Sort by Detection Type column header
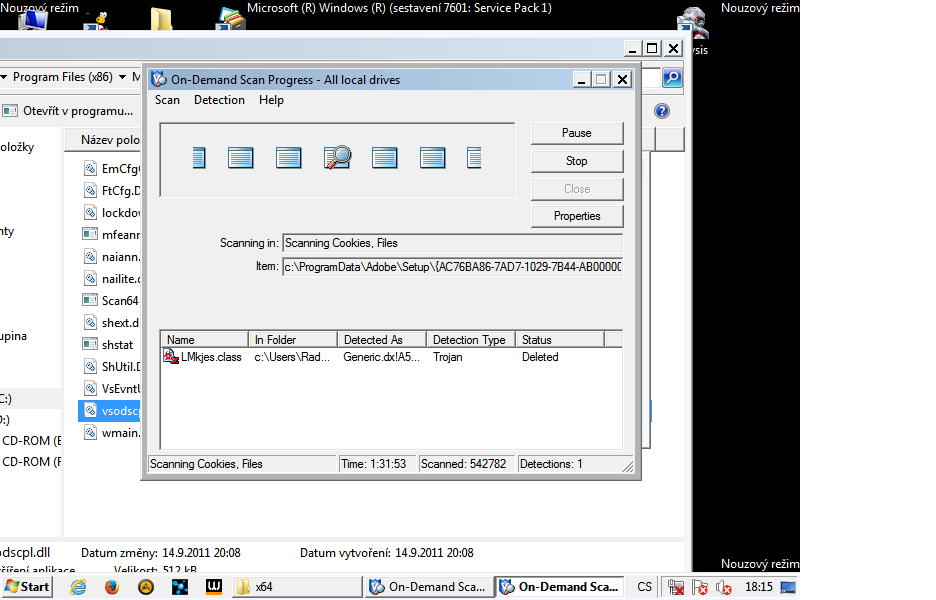Viewport: 936px width, 600px height. point(470,340)
